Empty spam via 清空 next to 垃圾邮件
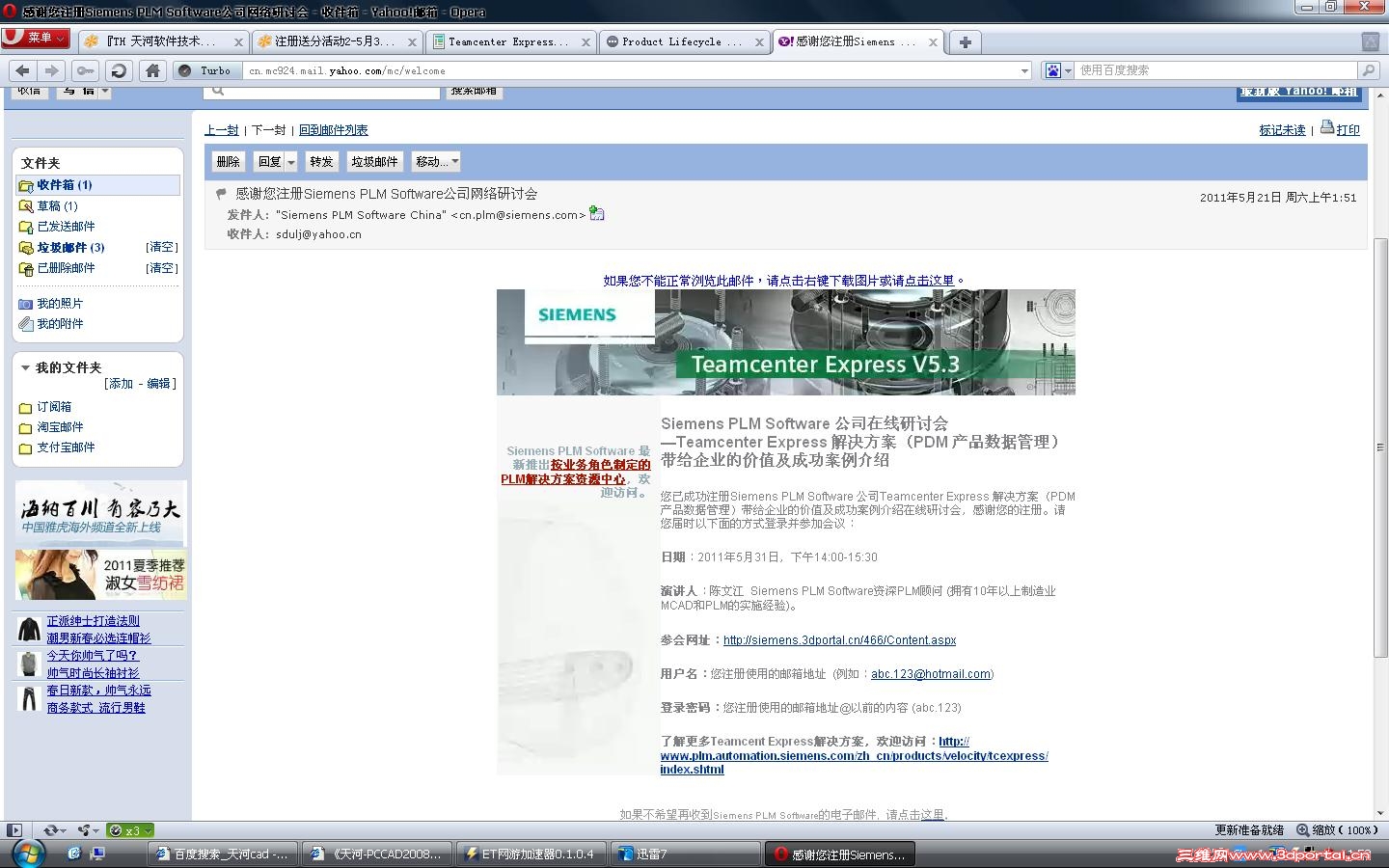 [162, 247]
